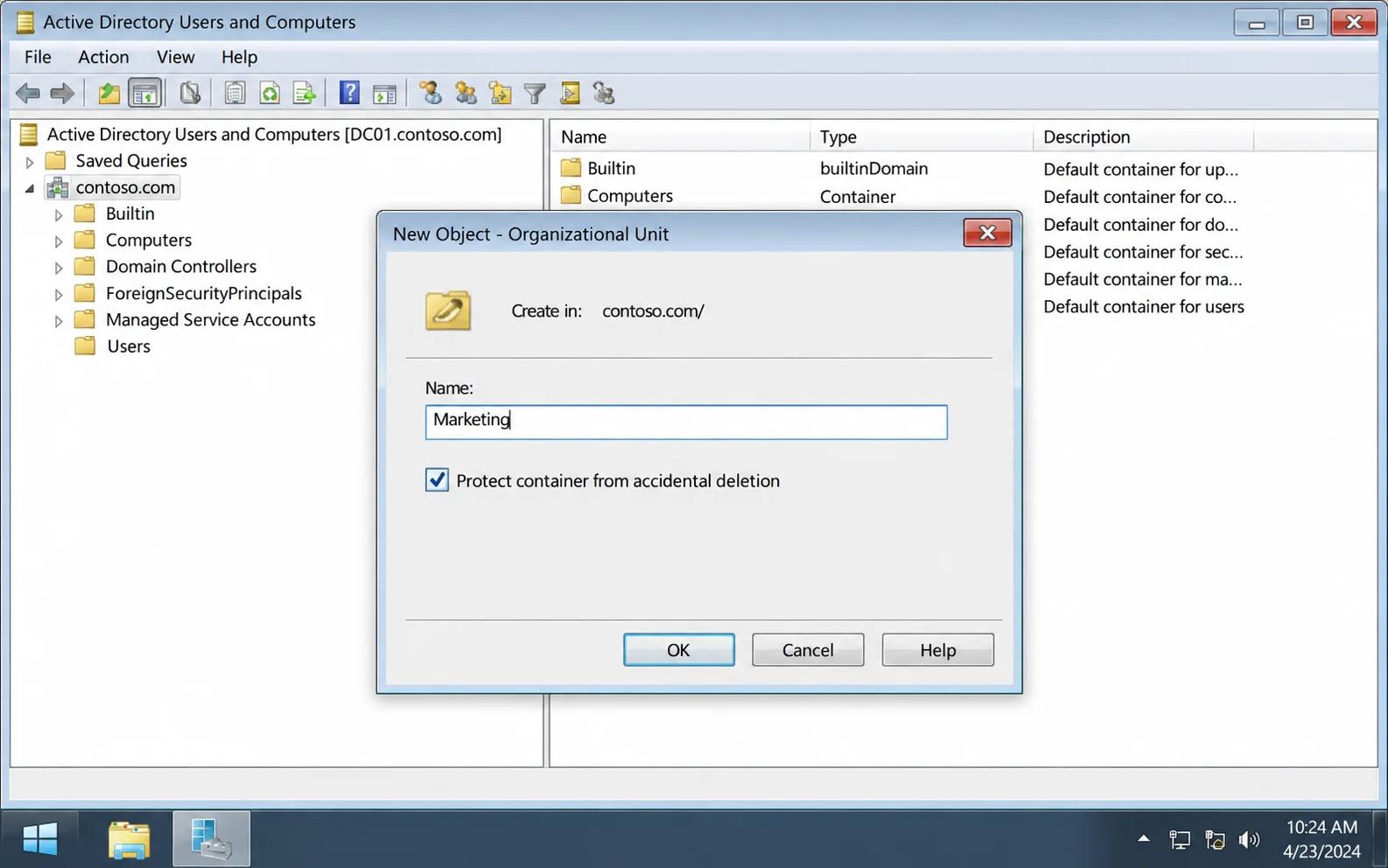Uncheck Protect container from accidental deletion
The height and width of the screenshot is (868, 1388).
click(x=437, y=479)
